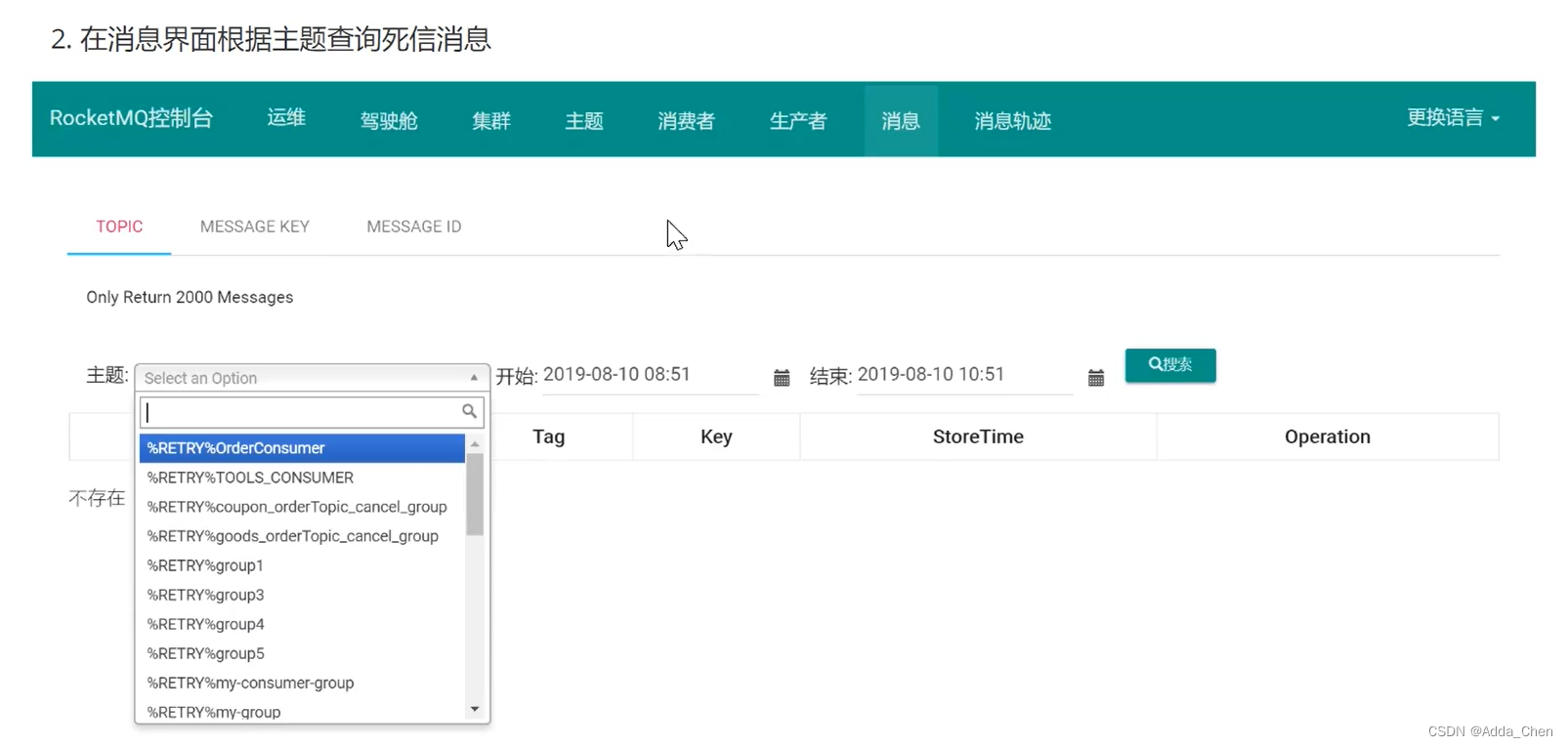Image resolution: width=1568 pixels, height=747 pixels.
Task: Select %RETRY%OrderConsumer option
Action: click(302, 448)
